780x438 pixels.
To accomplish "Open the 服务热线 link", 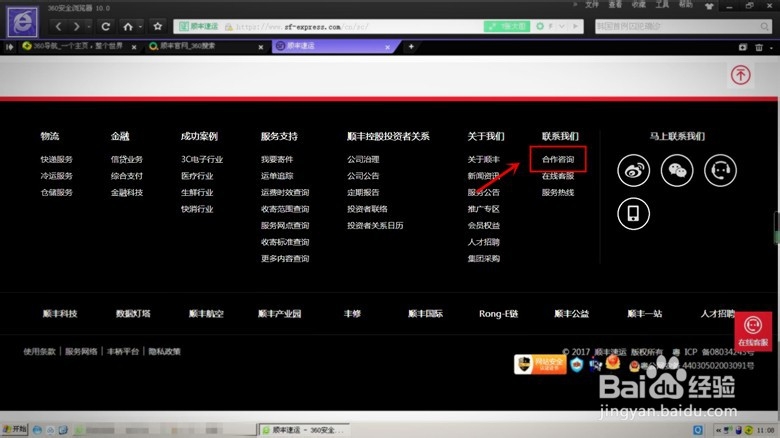I will click(558, 192).
